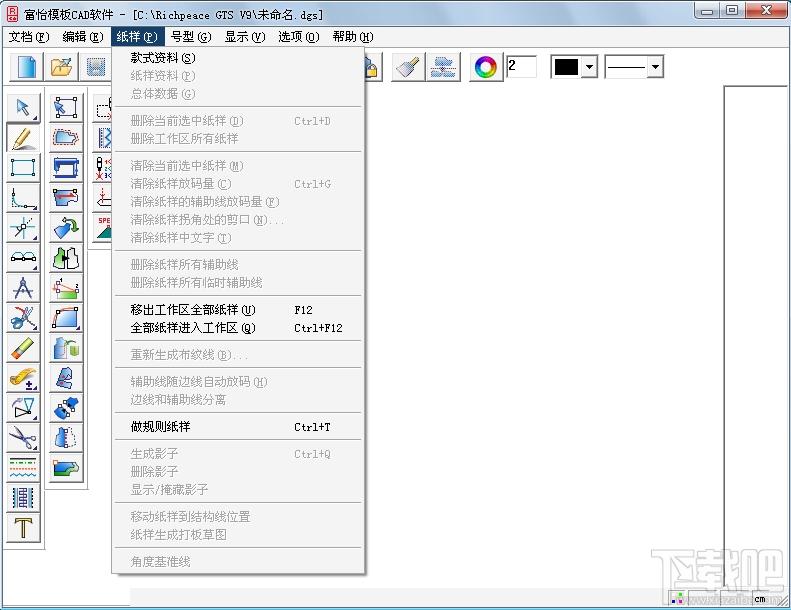The width and height of the screenshot is (791, 610).
Task: Open the rainbow color wheel picker
Action: coord(486,67)
